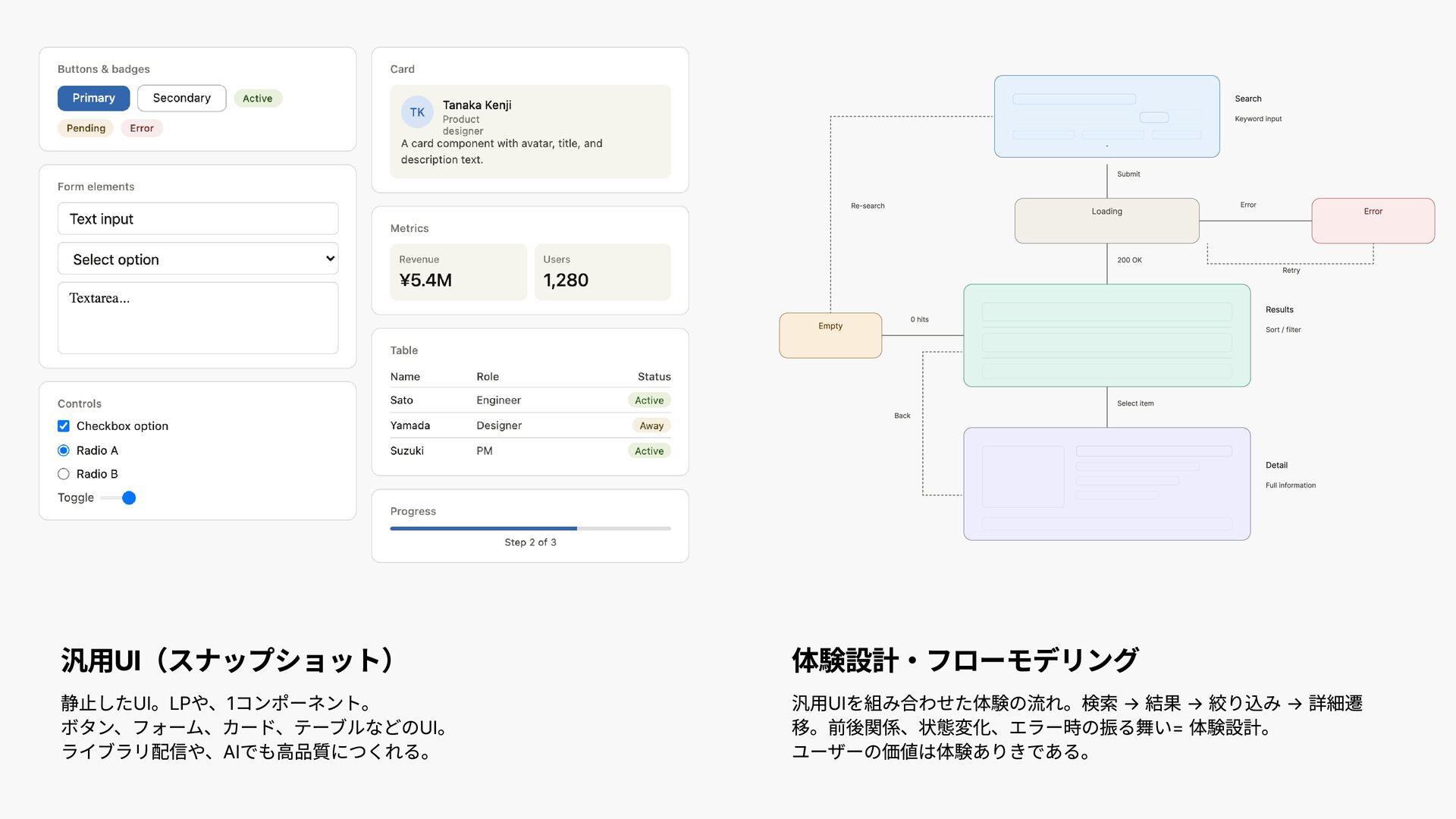Click the Active status badge for Sato
1456x819 pixels.
click(x=648, y=400)
